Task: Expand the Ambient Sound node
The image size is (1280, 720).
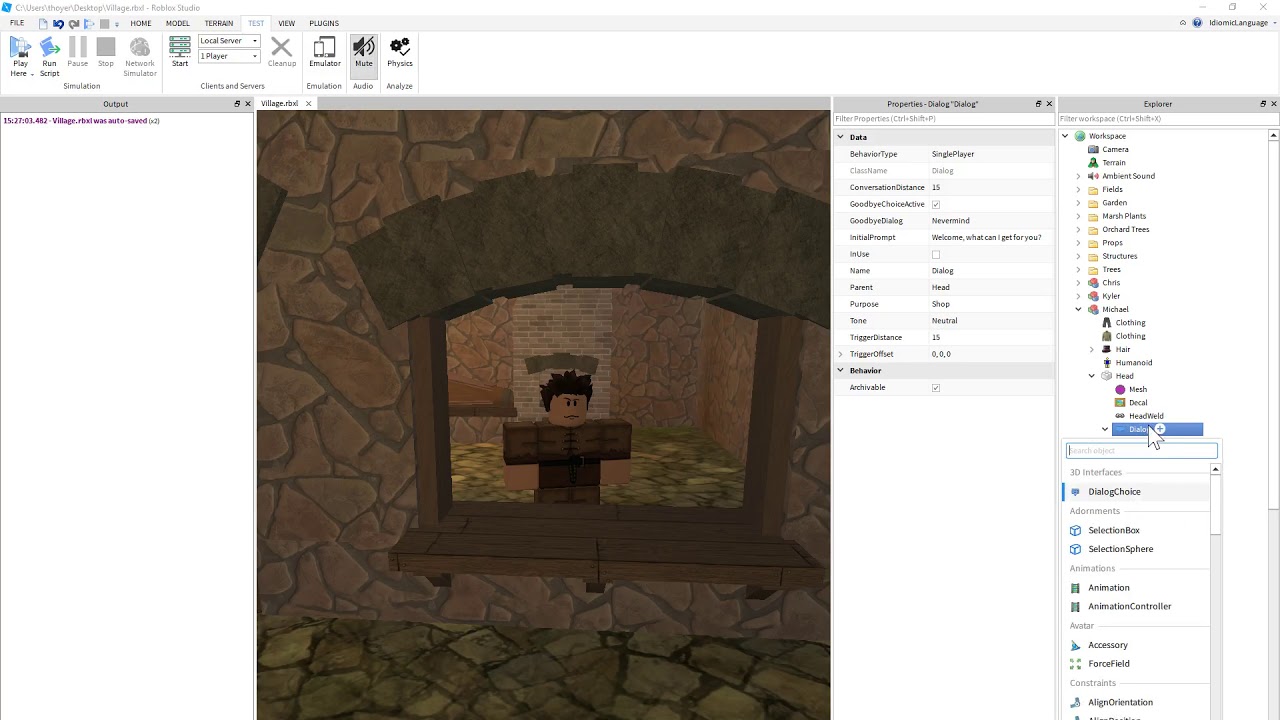Action: 1078,176
